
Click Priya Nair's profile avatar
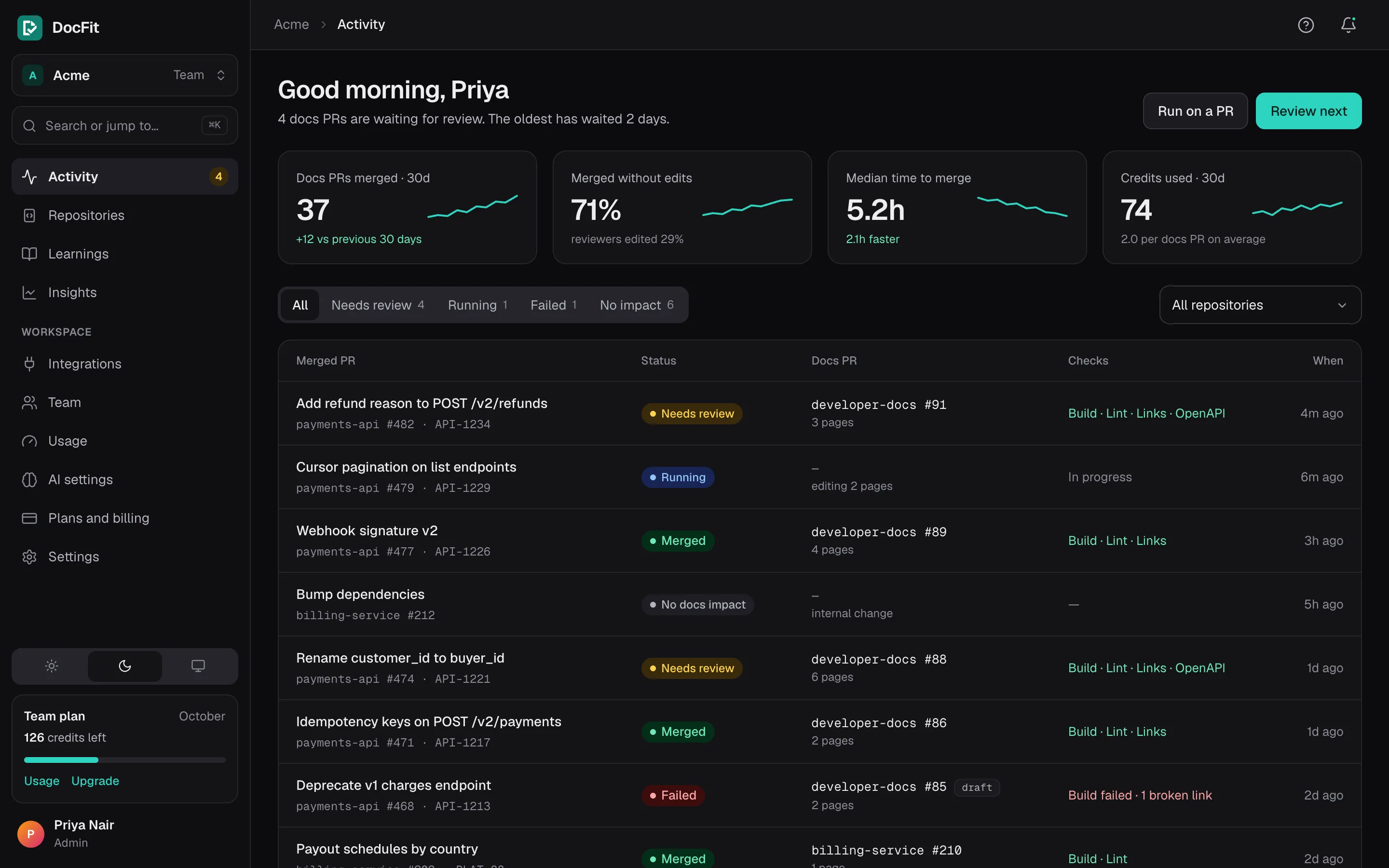pyautogui.click(x=30, y=834)
